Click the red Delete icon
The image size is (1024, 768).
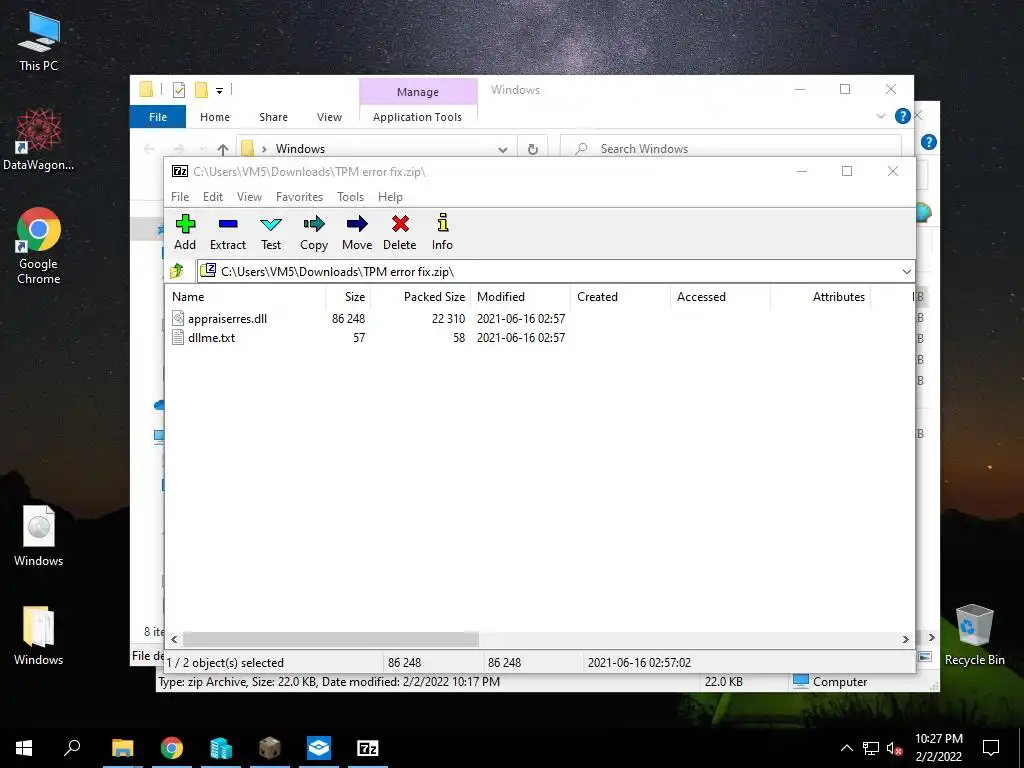[x=400, y=232]
